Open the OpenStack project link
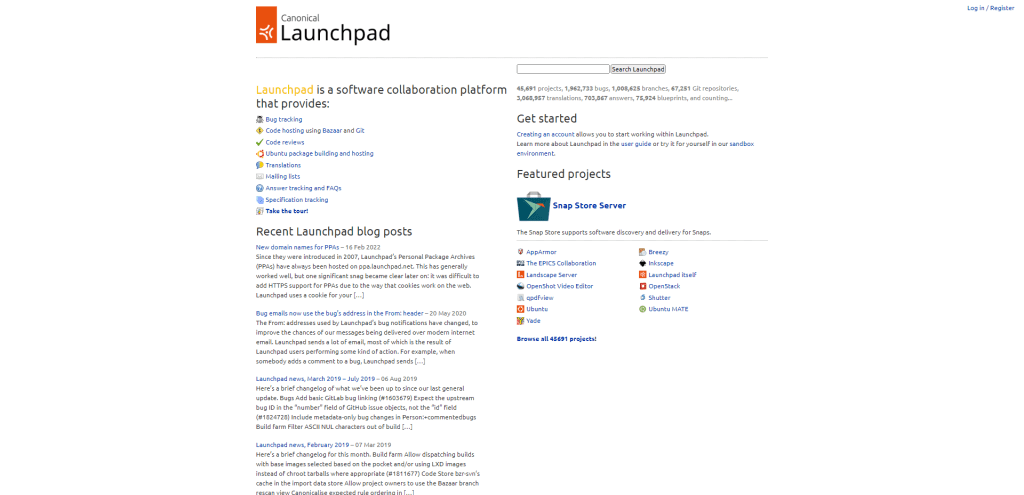The height and width of the screenshot is (495, 1024). 664,286
